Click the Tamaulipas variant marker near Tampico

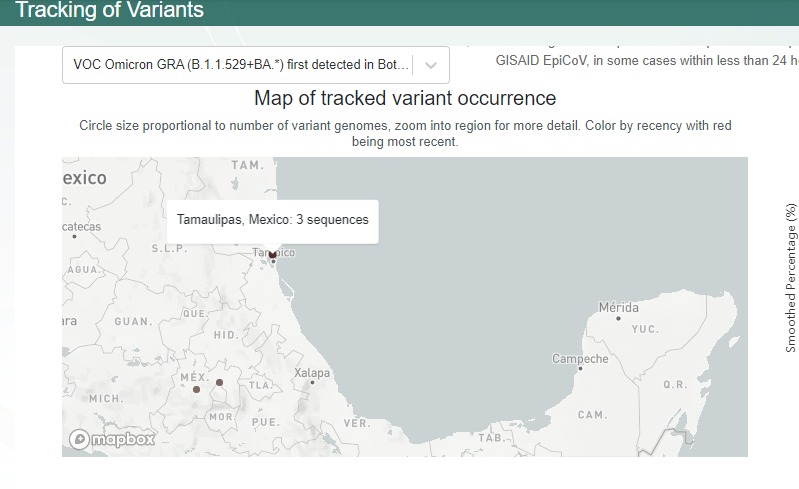point(272,255)
